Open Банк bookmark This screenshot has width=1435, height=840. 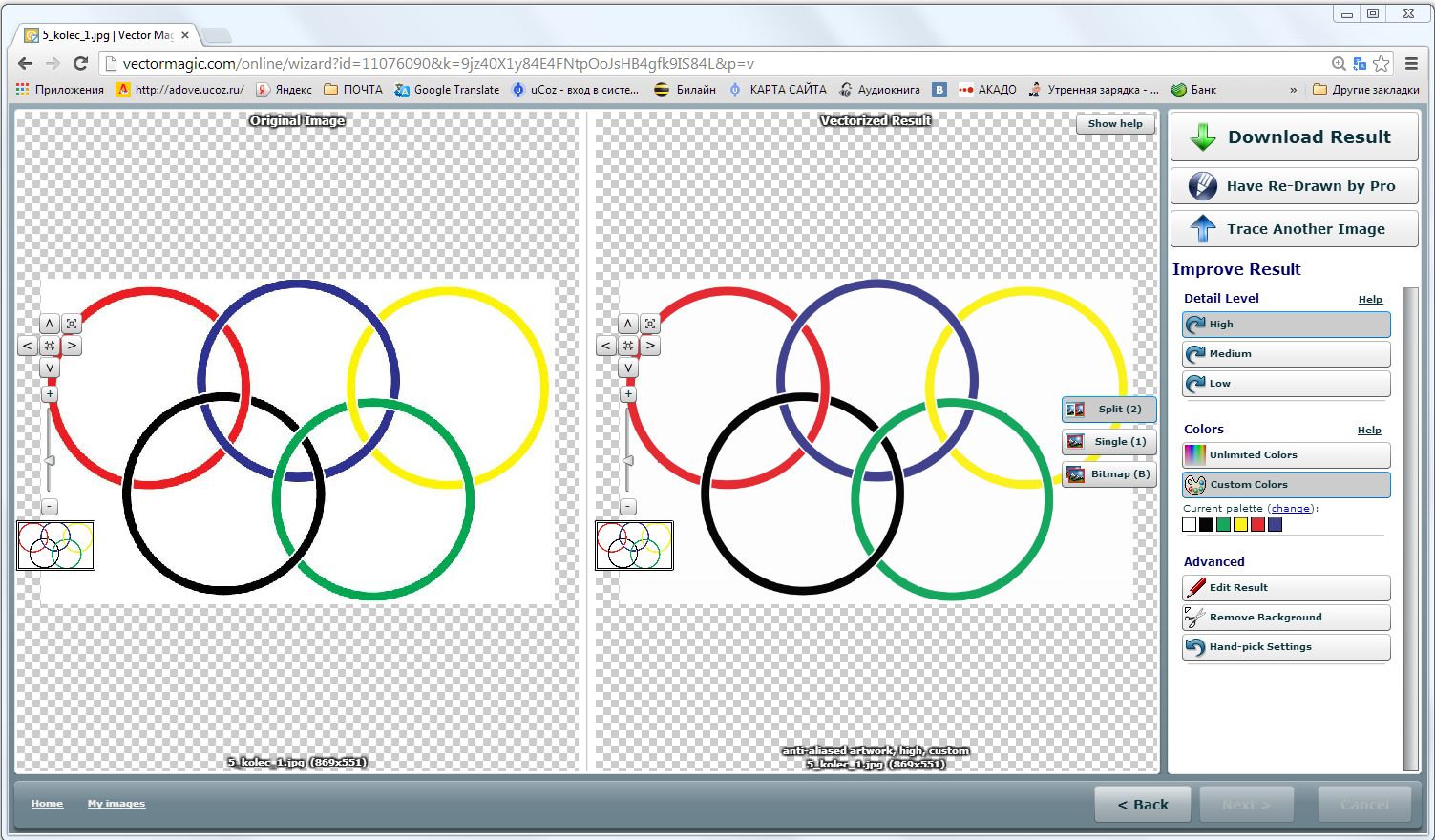point(1194,90)
